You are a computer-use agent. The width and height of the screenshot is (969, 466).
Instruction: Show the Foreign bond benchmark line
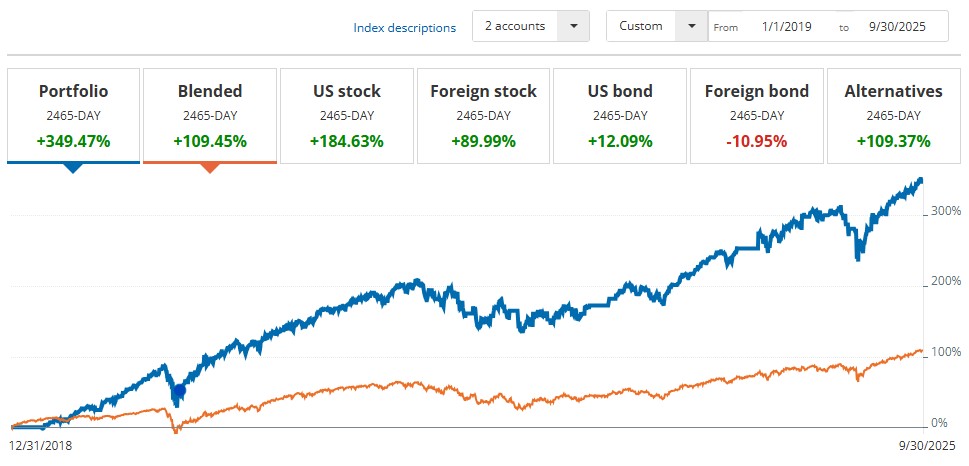point(757,114)
